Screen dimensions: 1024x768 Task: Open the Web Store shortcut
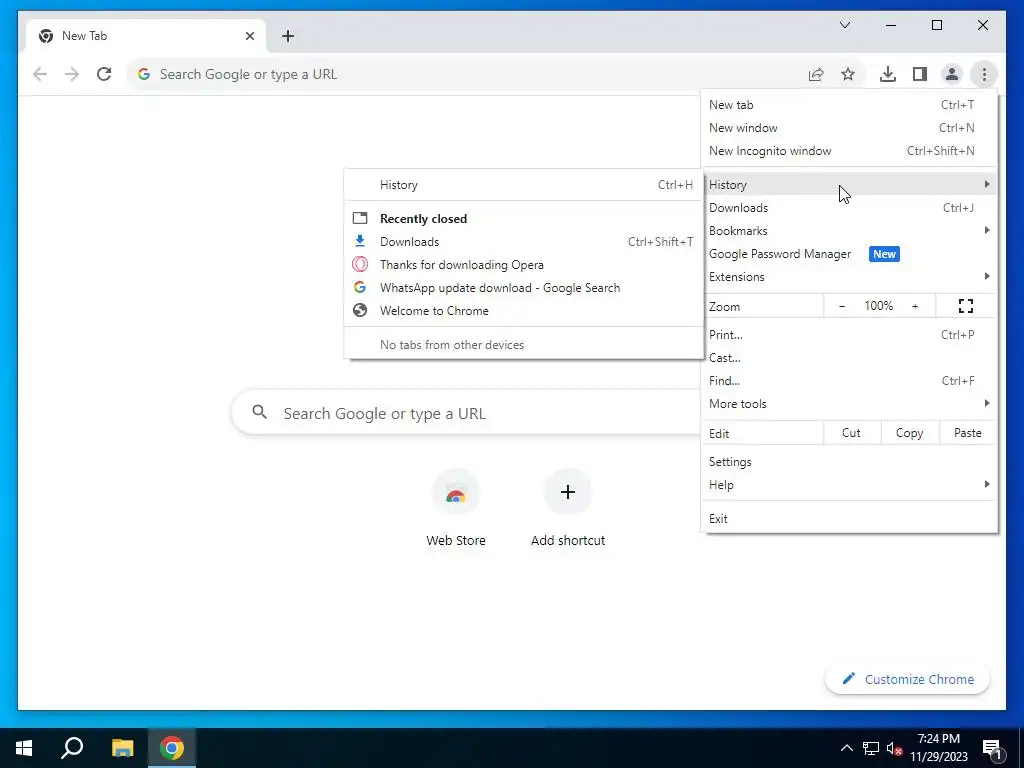click(456, 507)
